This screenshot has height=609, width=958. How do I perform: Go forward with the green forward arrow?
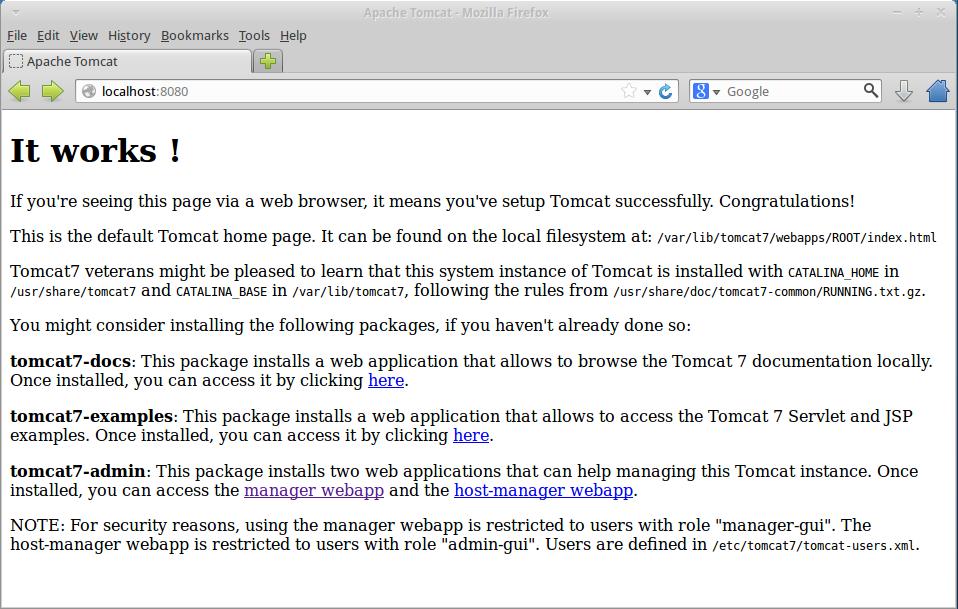53,92
